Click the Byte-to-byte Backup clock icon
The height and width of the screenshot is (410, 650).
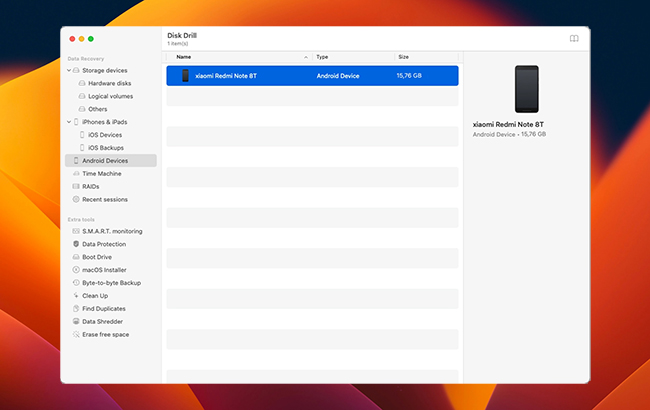point(76,283)
